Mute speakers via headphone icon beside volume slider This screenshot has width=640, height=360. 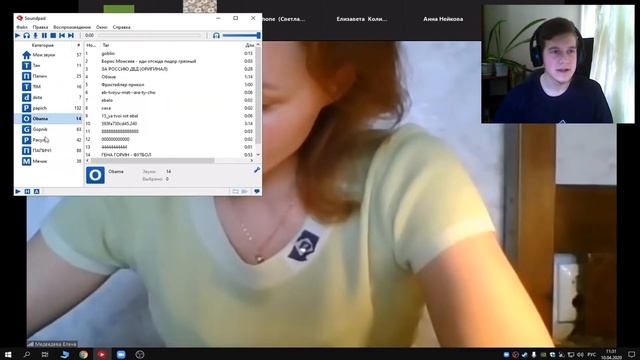[x=216, y=36]
